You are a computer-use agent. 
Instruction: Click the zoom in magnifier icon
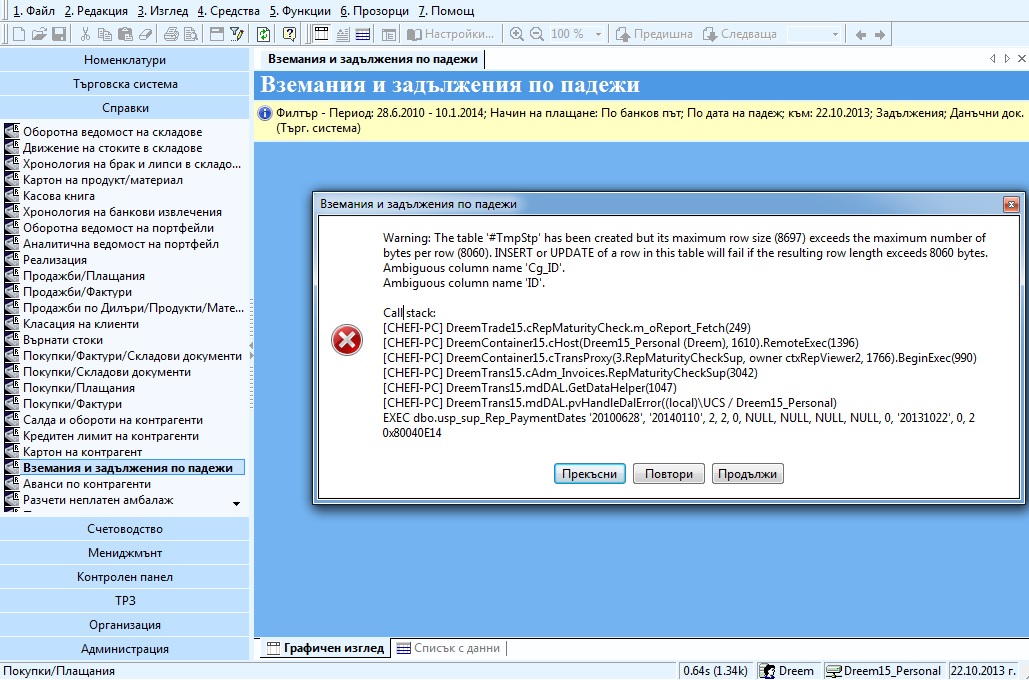(517, 34)
